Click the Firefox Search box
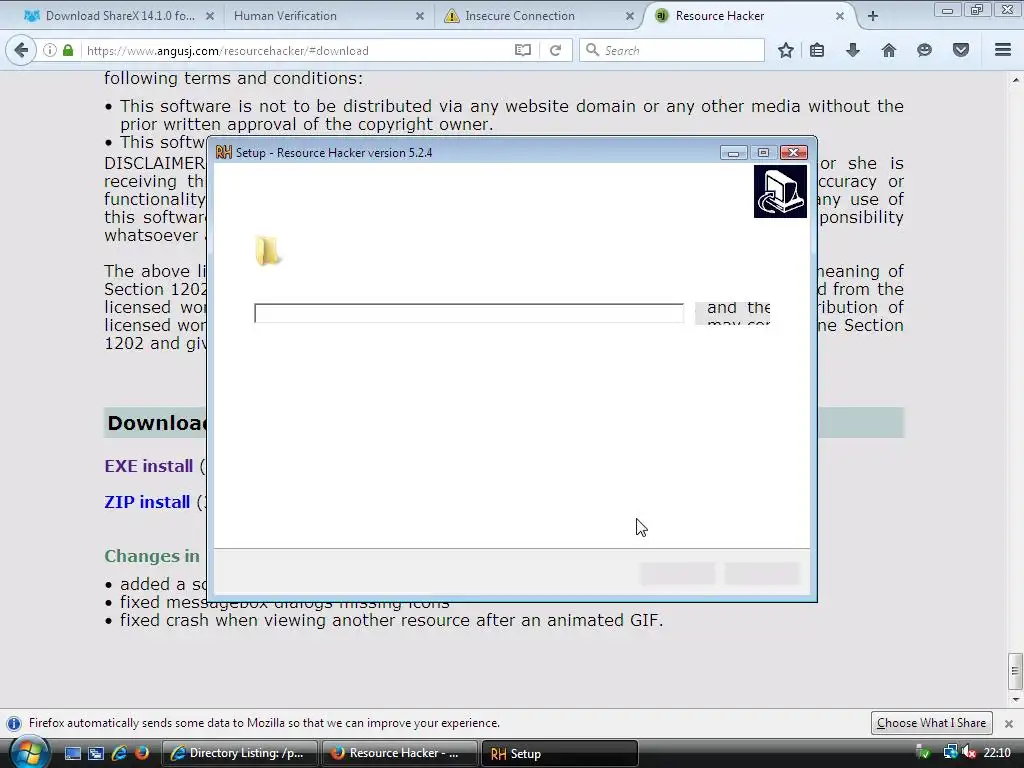 point(671,50)
